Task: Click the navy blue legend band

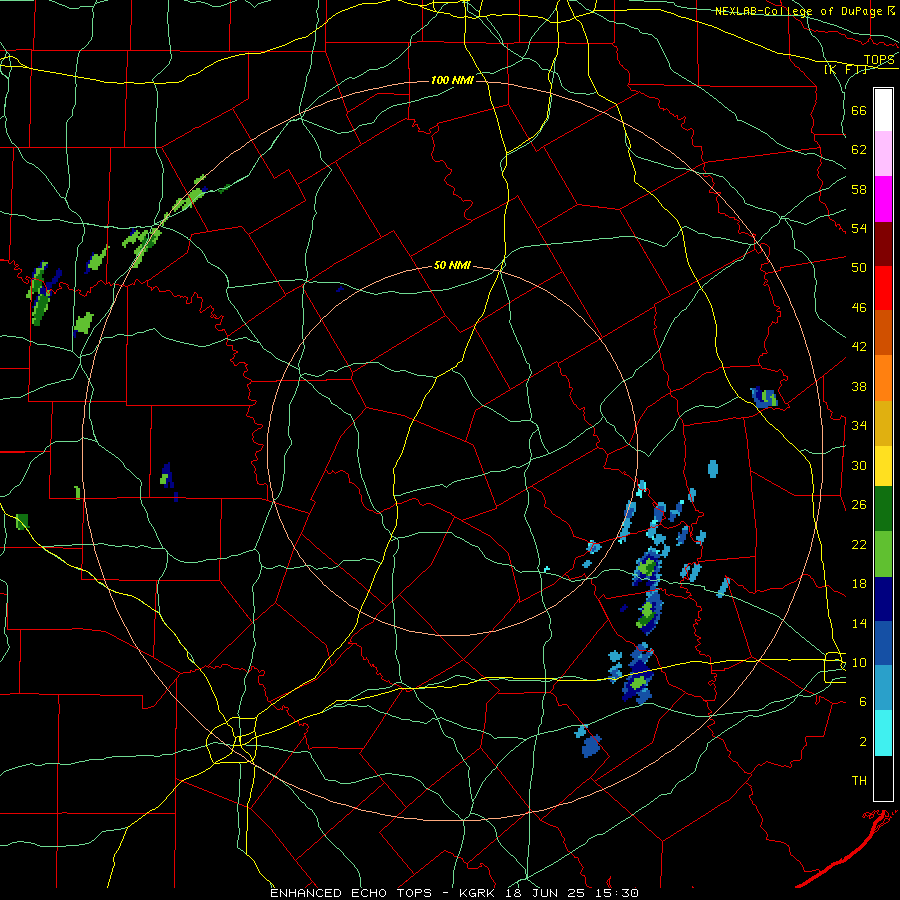Action: [883, 599]
